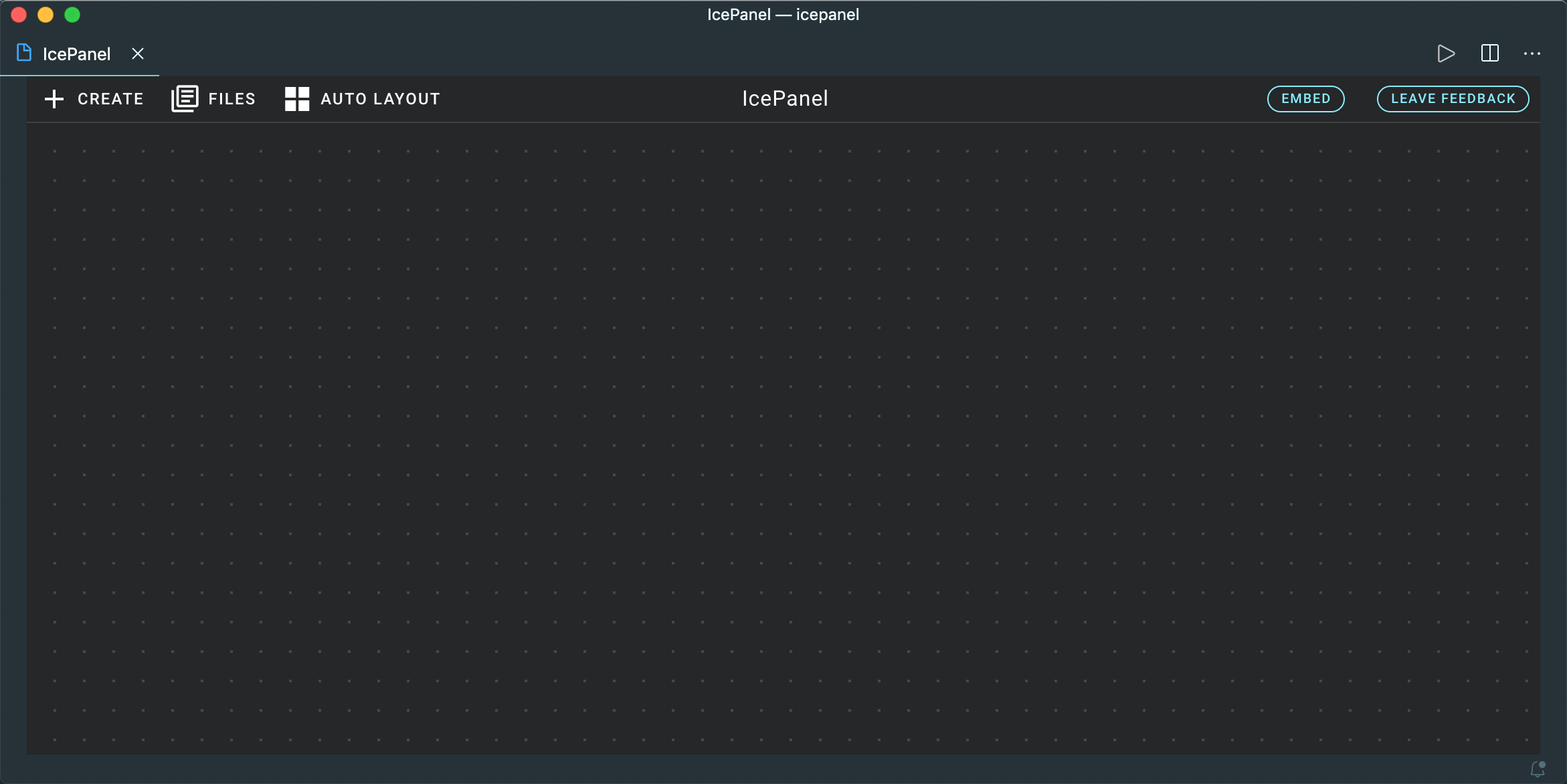1567x784 pixels.
Task: Open the more actions ellipsis menu
Action: pyautogui.click(x=1532, y=54)
